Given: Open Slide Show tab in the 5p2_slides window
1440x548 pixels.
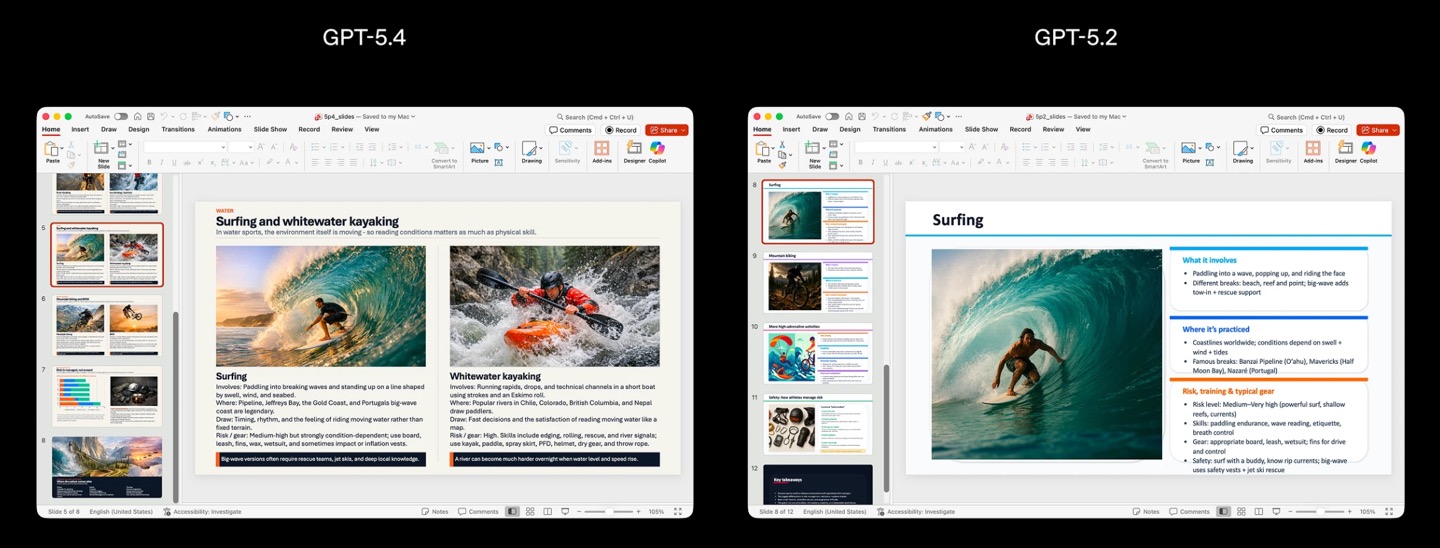Looking at the screenshot, I should coord(982,129).
